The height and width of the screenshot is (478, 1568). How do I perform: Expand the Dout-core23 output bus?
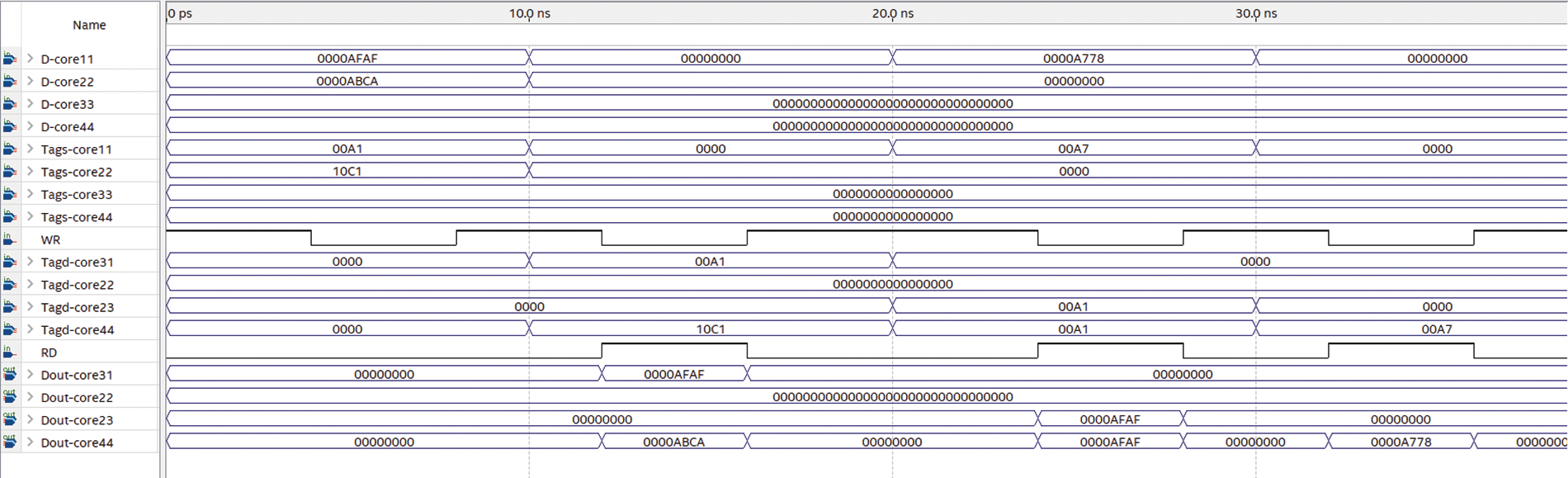(31, 419)
